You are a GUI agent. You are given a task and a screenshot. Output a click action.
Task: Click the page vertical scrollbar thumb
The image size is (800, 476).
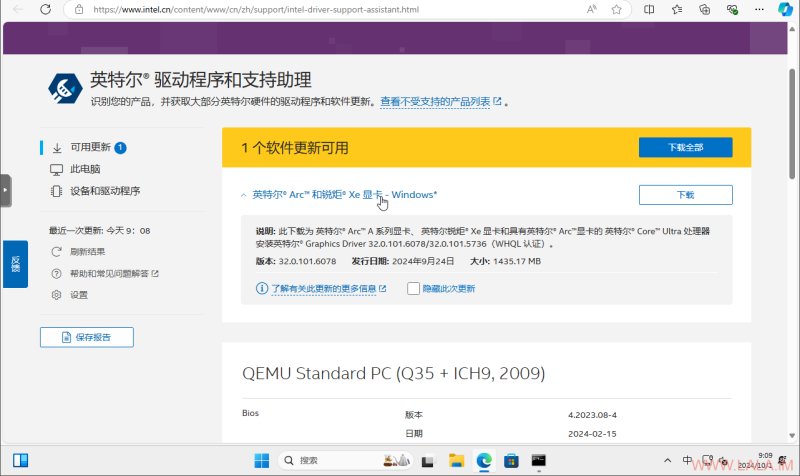click(792, 123)
